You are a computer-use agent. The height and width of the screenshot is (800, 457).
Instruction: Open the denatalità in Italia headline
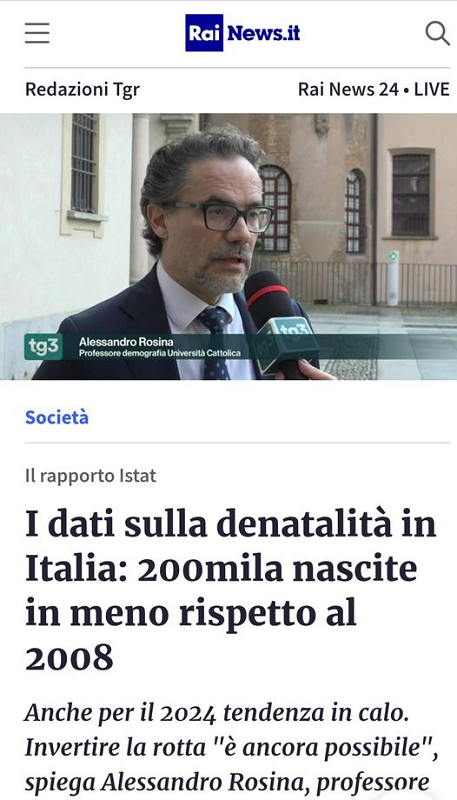(x=231, y=590)
